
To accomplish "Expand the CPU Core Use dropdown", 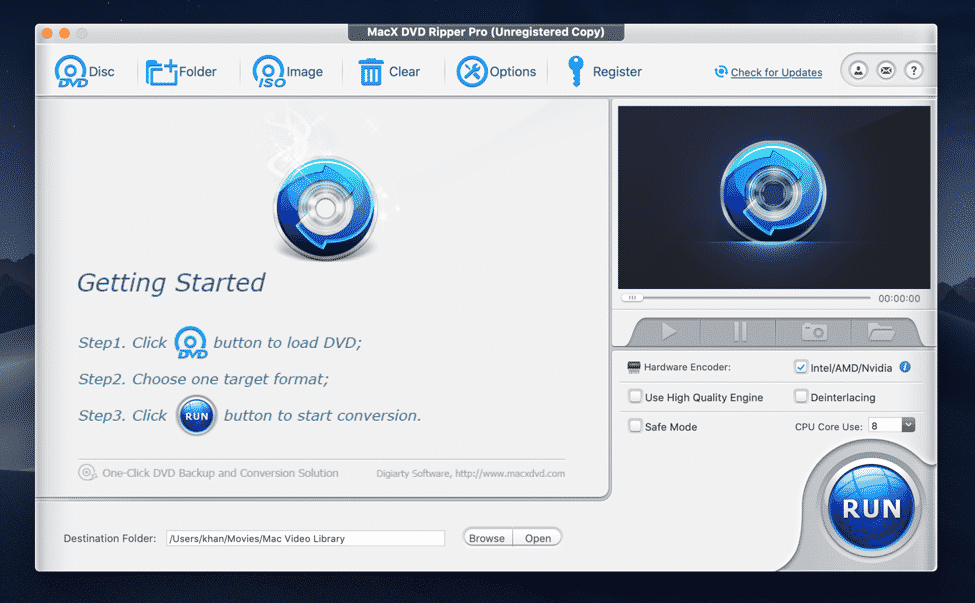I will pos(908,425).
